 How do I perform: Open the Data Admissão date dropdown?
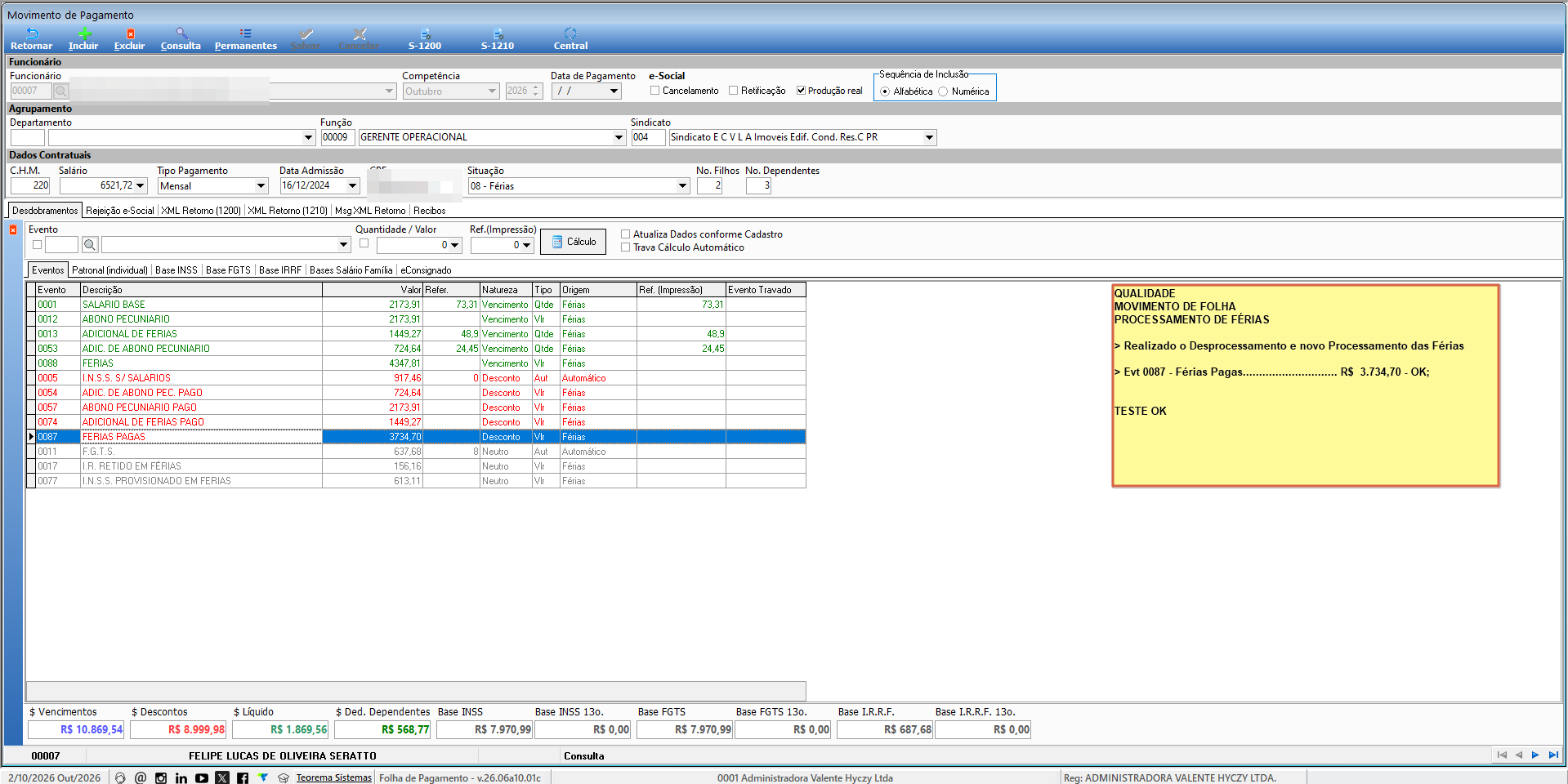tap(352, 186)
